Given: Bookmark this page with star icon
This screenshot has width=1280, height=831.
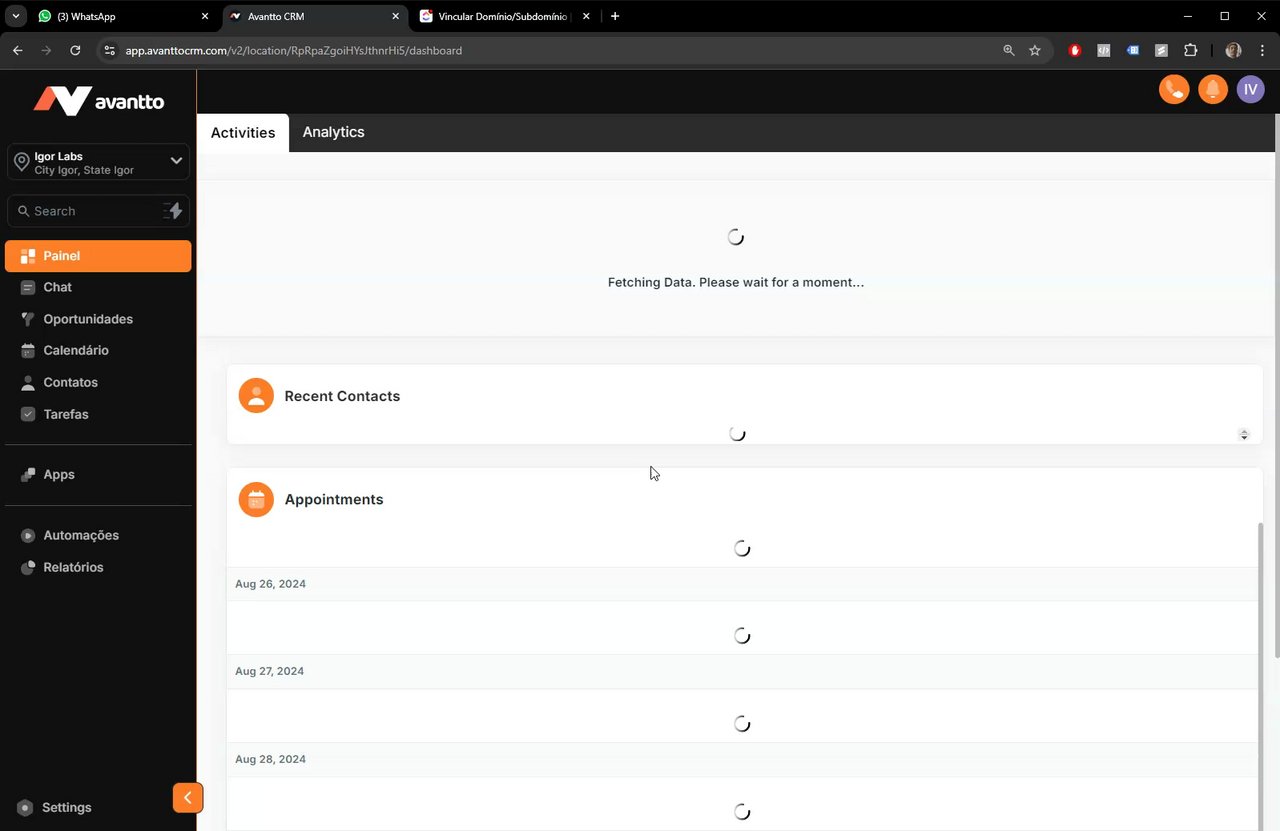Looking at the screenshot, I should [1035, 50].
